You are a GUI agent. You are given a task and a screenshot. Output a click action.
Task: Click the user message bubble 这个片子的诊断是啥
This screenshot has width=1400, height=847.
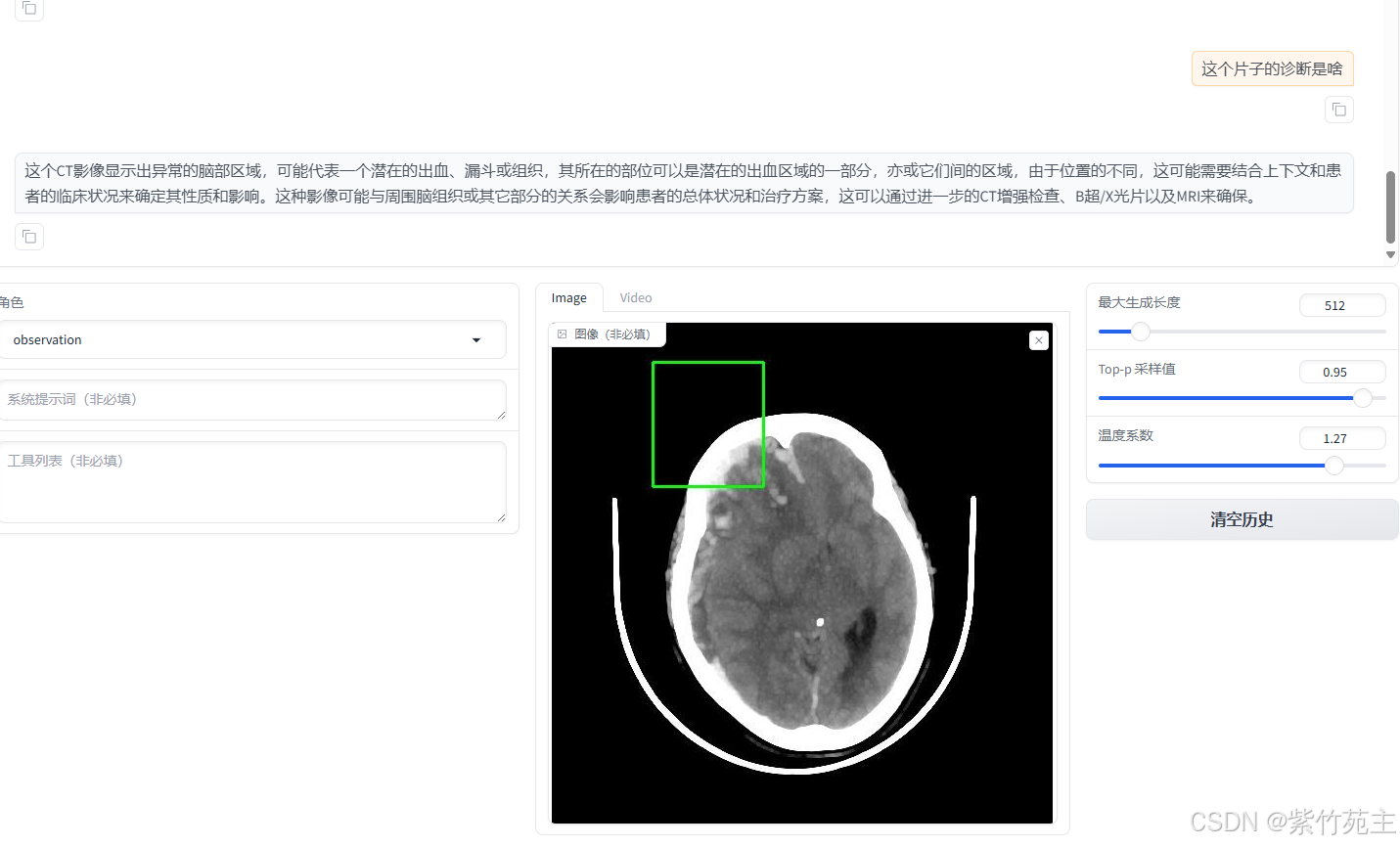point(1272,68)
